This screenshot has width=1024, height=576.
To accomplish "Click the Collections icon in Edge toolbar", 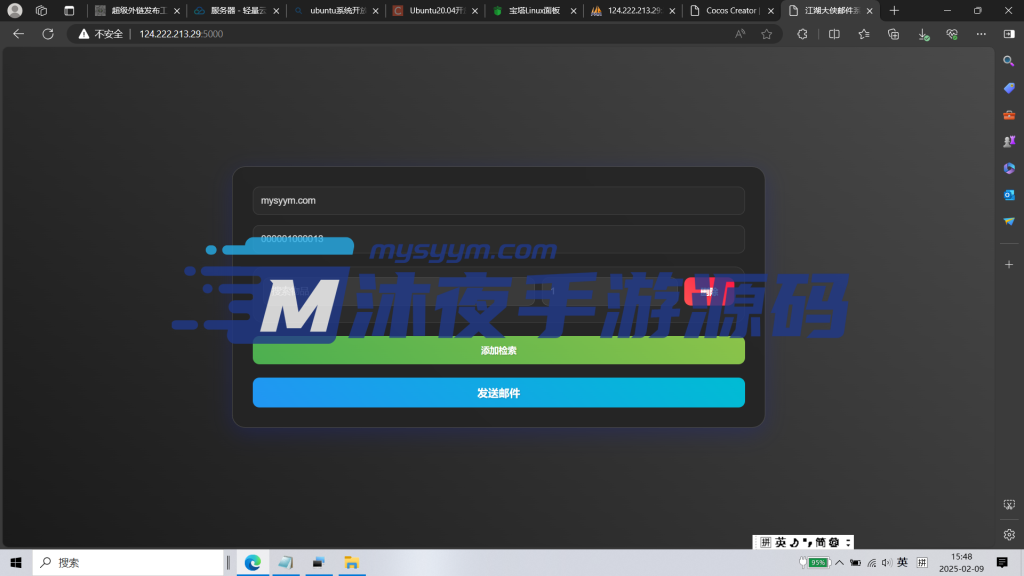I will tap(893, 33).
